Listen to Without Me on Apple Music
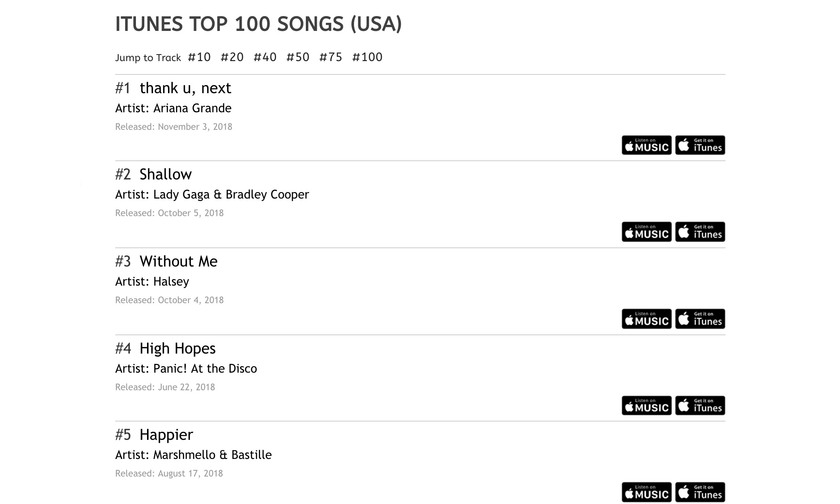840x504 pixels. (x=646, y=319)
